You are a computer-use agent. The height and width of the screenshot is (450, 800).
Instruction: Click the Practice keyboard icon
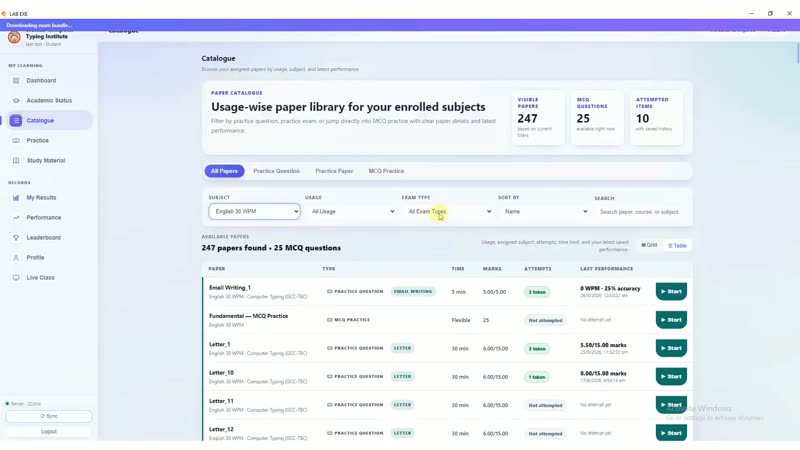(x=16, y=140)
